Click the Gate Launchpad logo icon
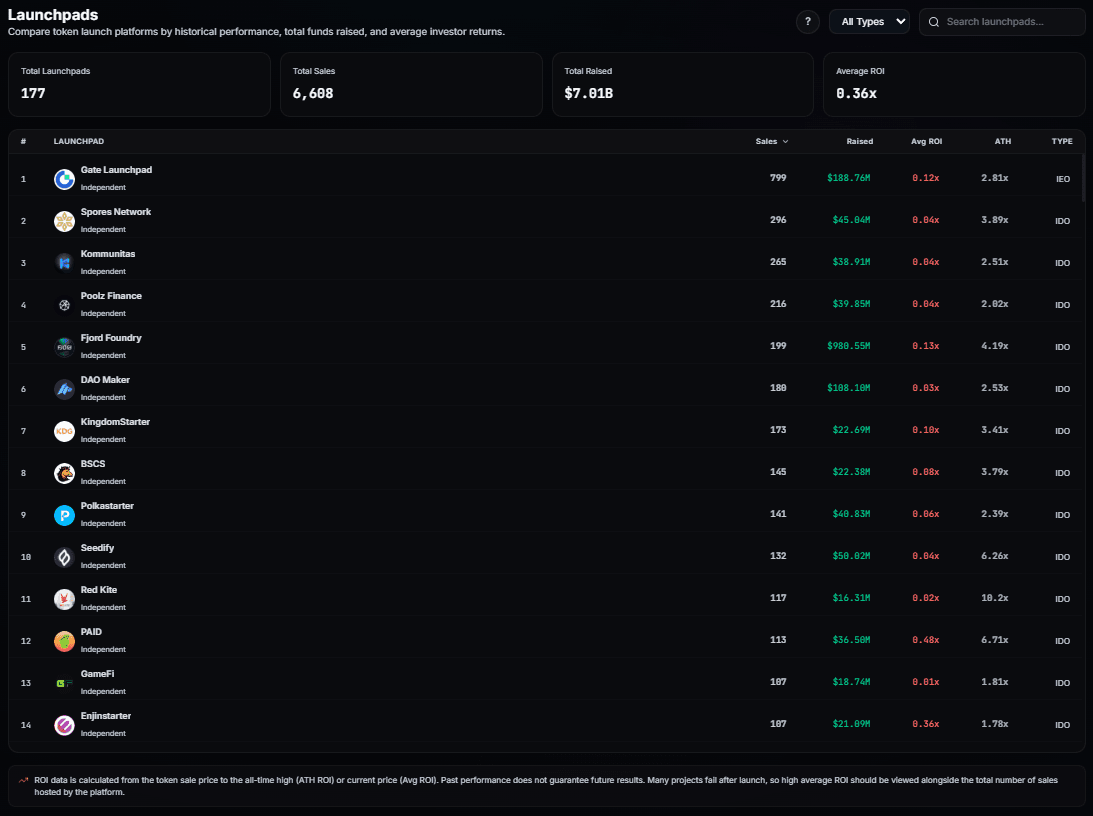 point(64,179)
